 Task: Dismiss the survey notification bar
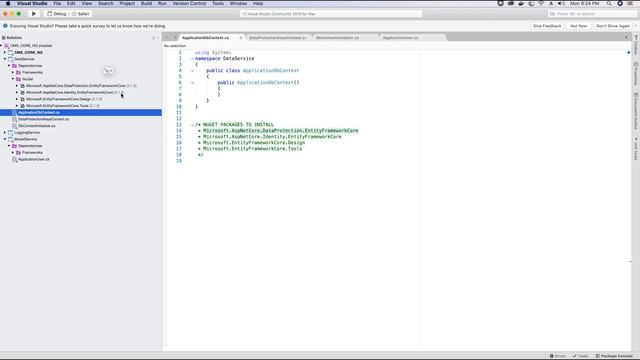(x=636, y=26)
